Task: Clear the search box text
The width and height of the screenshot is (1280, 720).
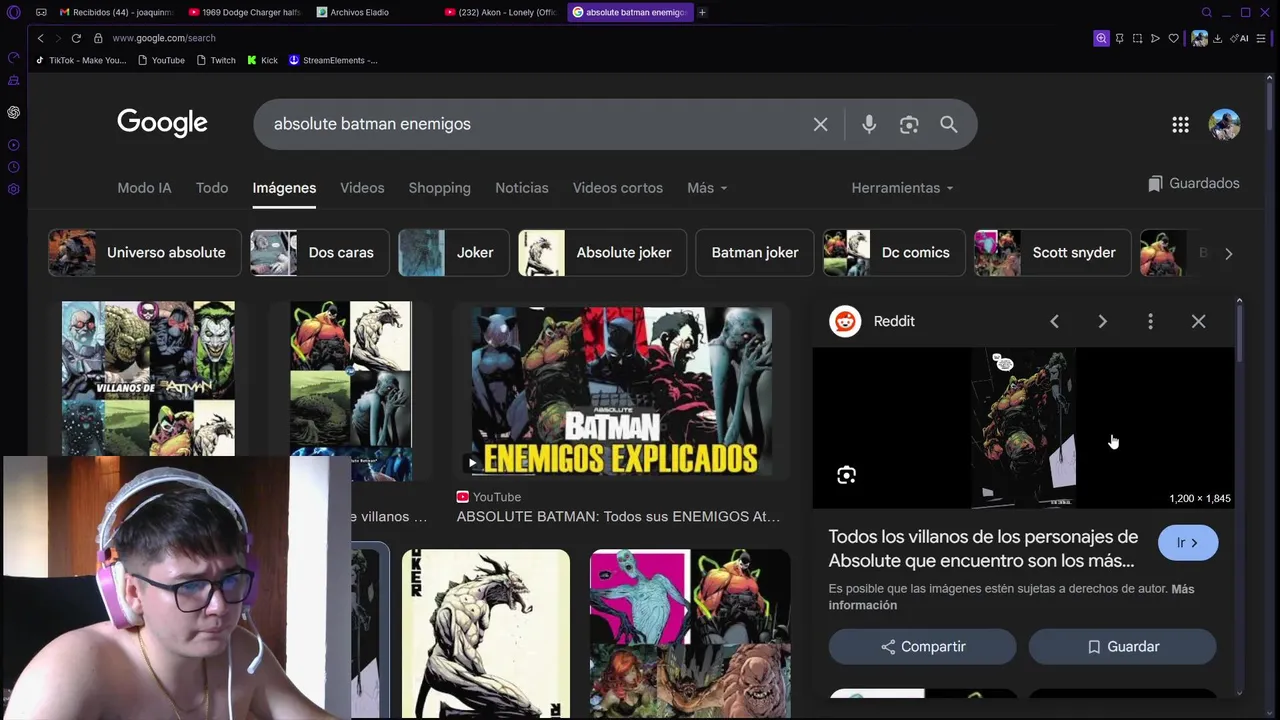Action: (x=820, y=124)
